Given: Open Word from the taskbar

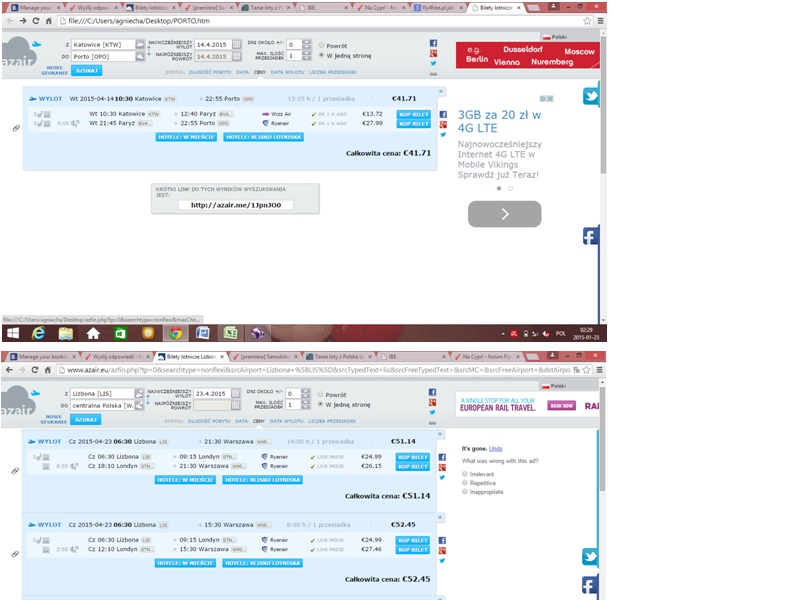Looking at the screenshot, I should 203,334.
